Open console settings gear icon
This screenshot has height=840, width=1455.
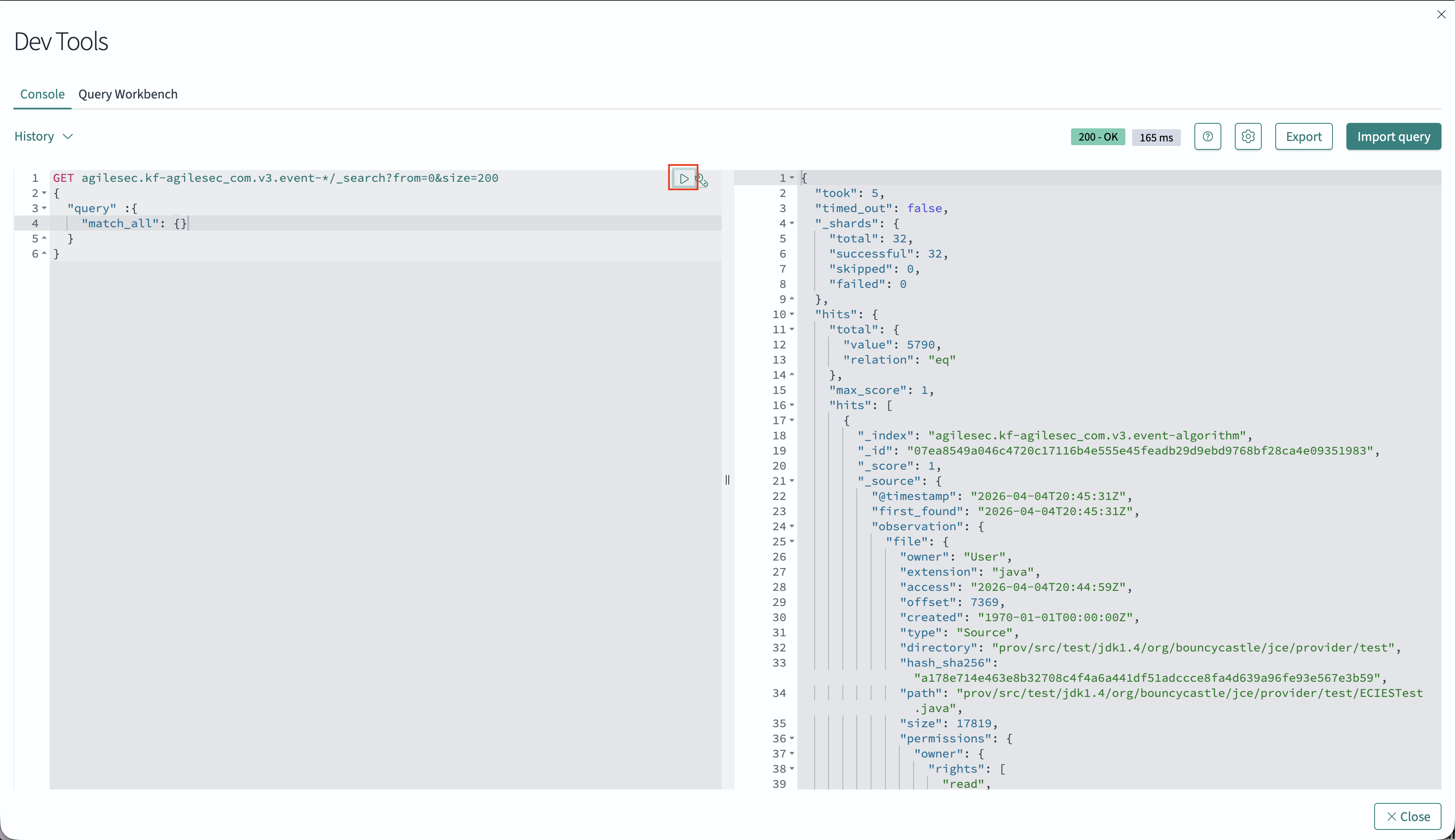(1248, 137)
